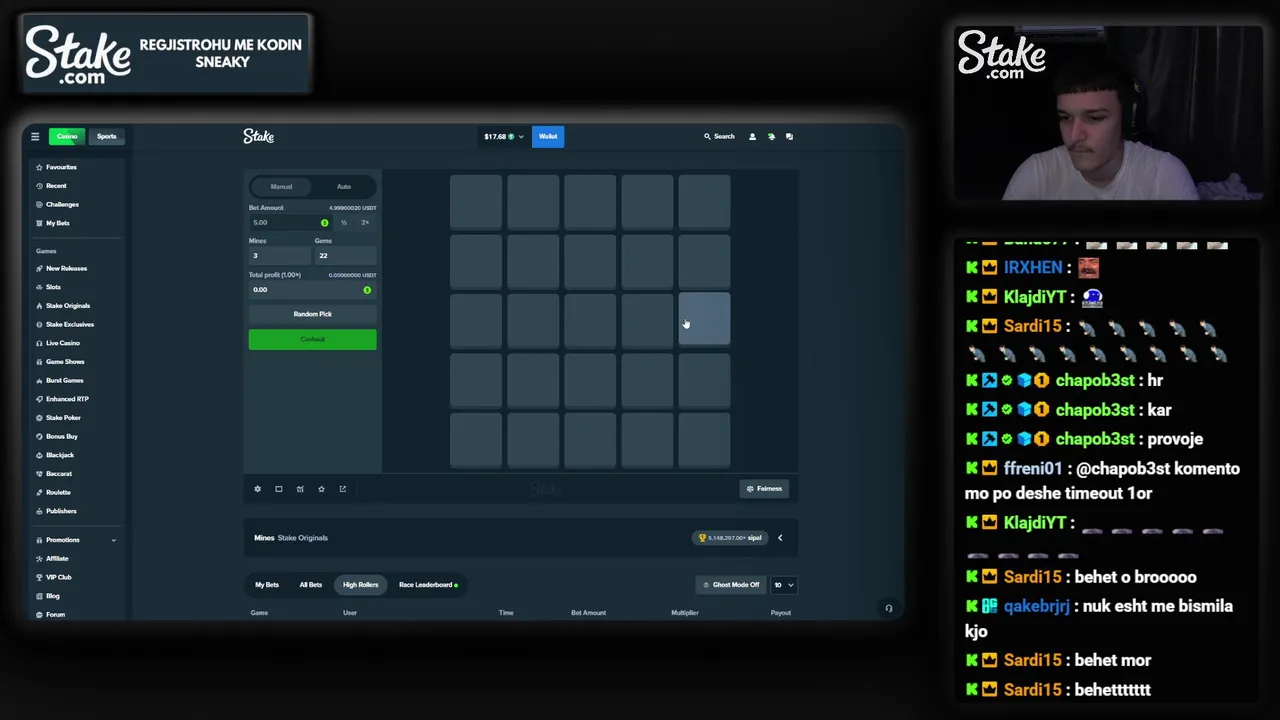This screenshot has width=1280, height=720.
Task: Open the chat icon in header
Action: pos(789,136)
